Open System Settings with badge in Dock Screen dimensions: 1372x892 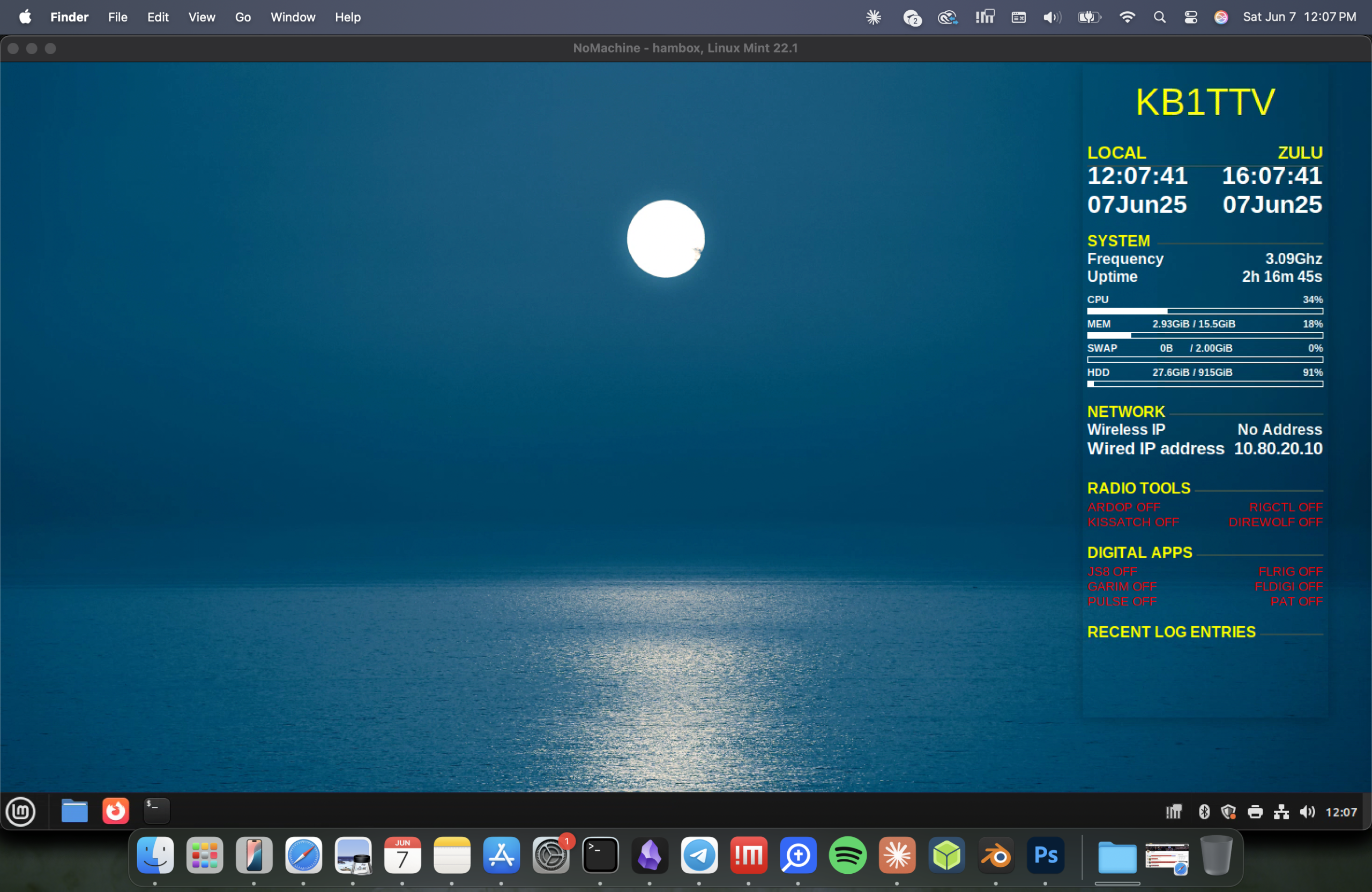pyautogui.click(x=551, y=856)
